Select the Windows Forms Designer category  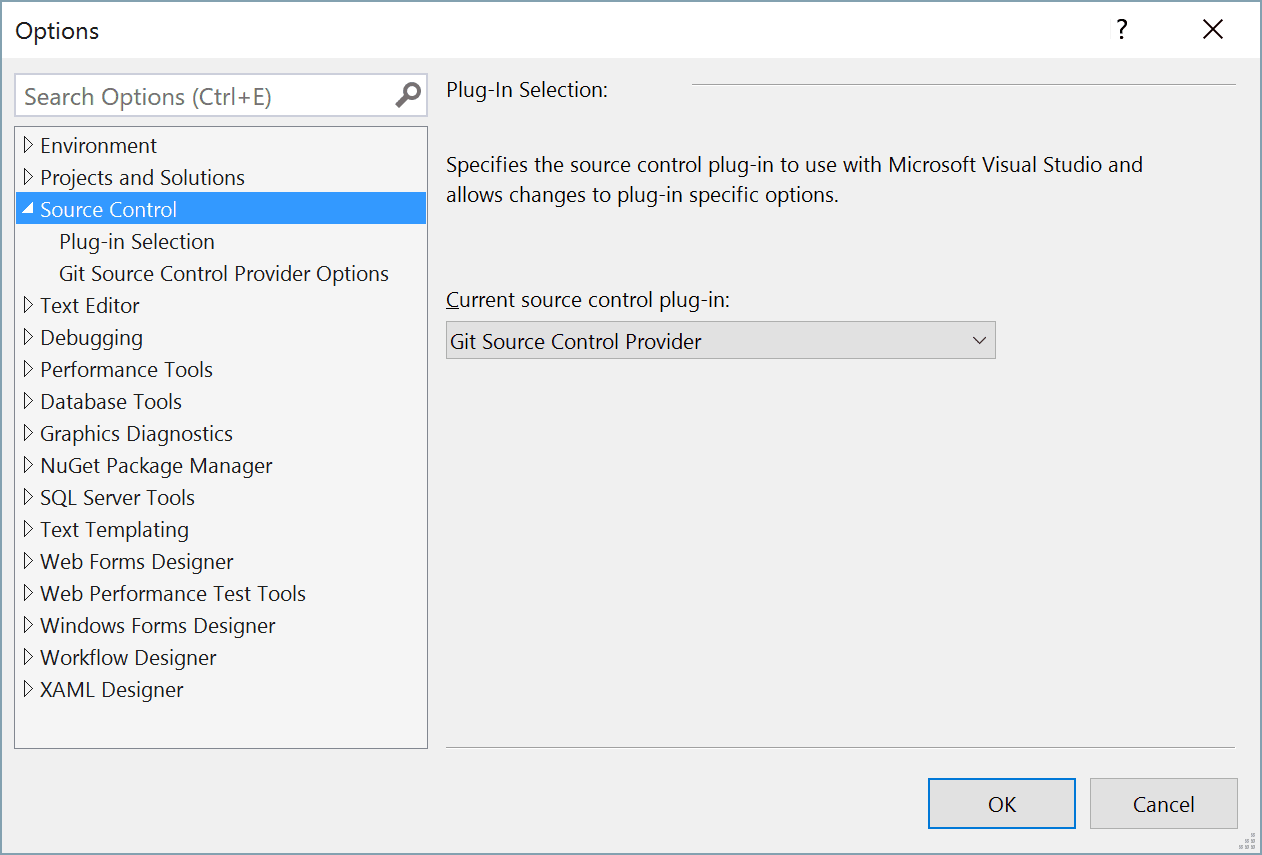pos(157,626)
